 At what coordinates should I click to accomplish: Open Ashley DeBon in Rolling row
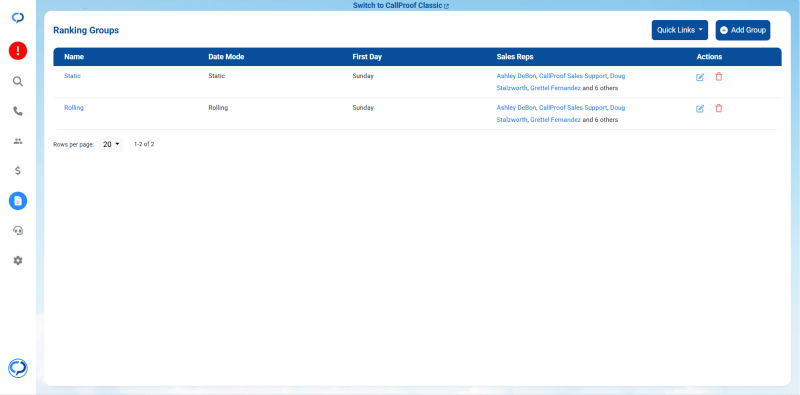click(516, 108)
